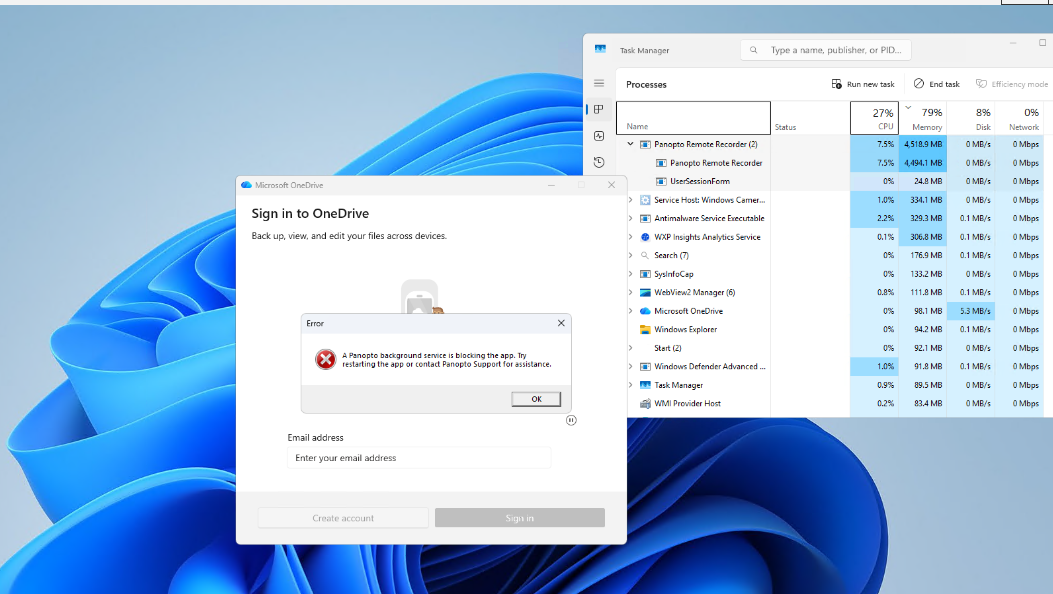Open the App history icon in Task Manager sidebar
This screenshot has height=594, width=1053.
(x=599, y=162)
